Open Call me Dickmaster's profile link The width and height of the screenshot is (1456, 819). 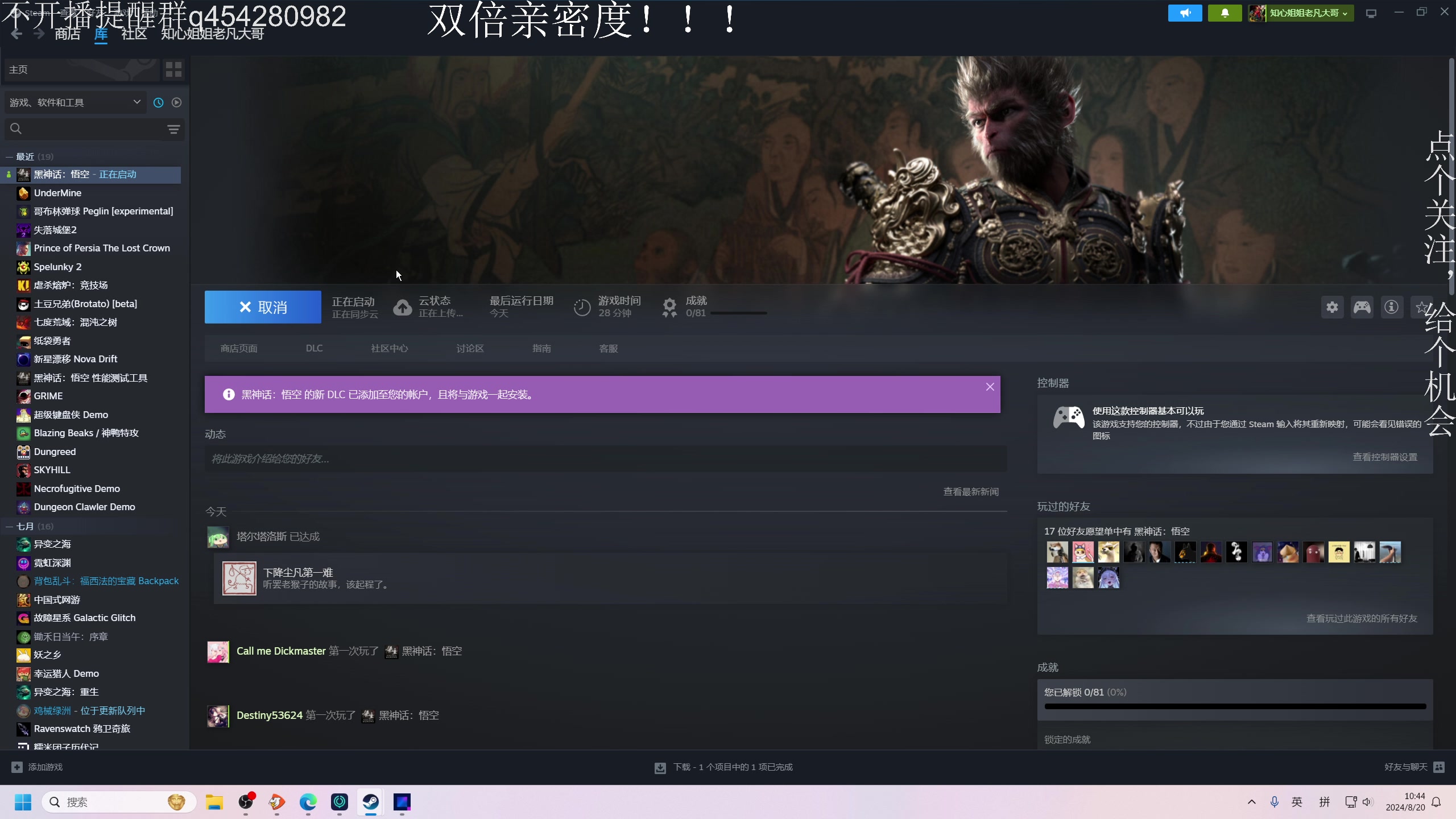281,651
